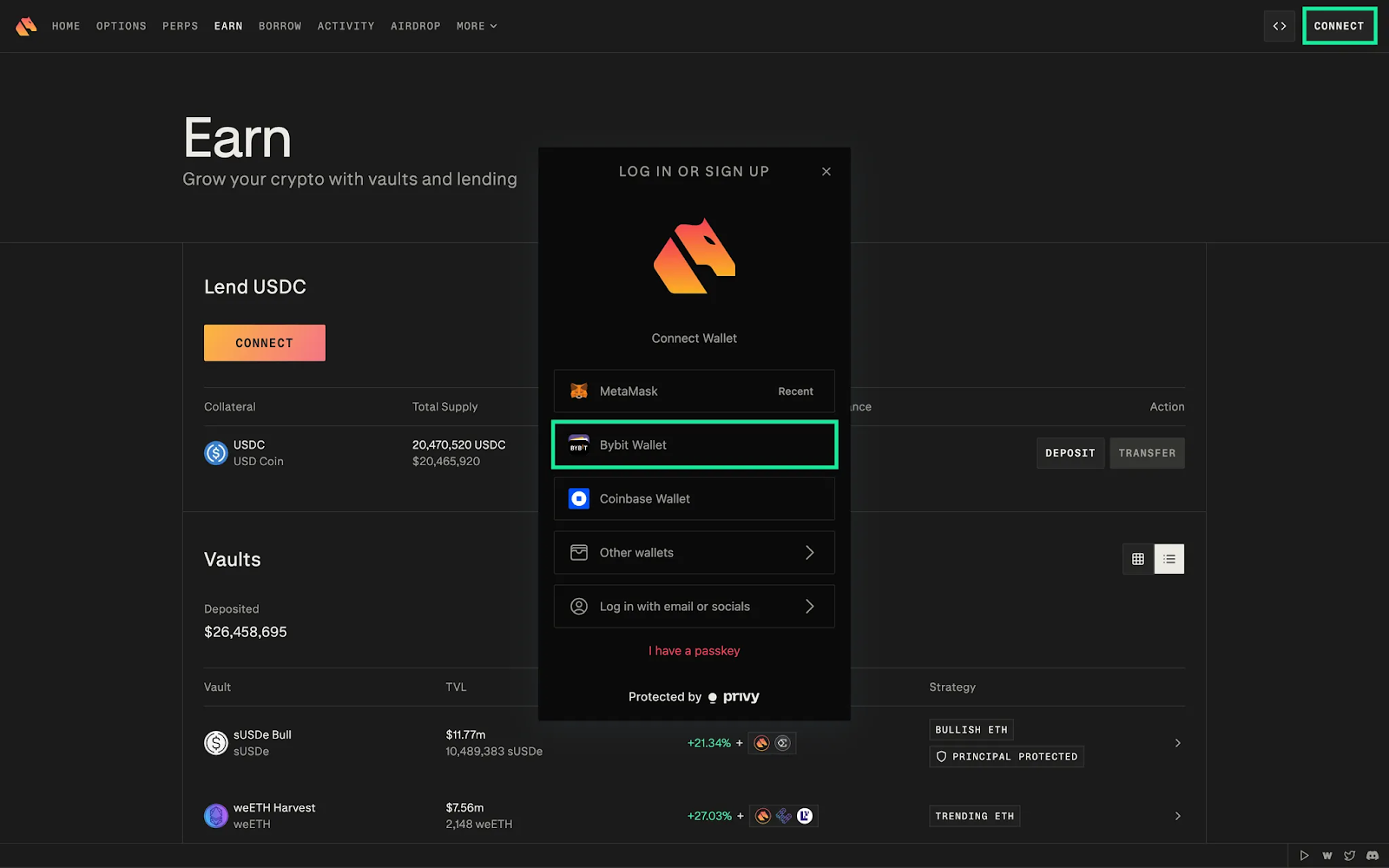Click the shield icon on Principal Protected tag
The height and width of the screenshot is (868, 1389).
click(x=941, y=757)
